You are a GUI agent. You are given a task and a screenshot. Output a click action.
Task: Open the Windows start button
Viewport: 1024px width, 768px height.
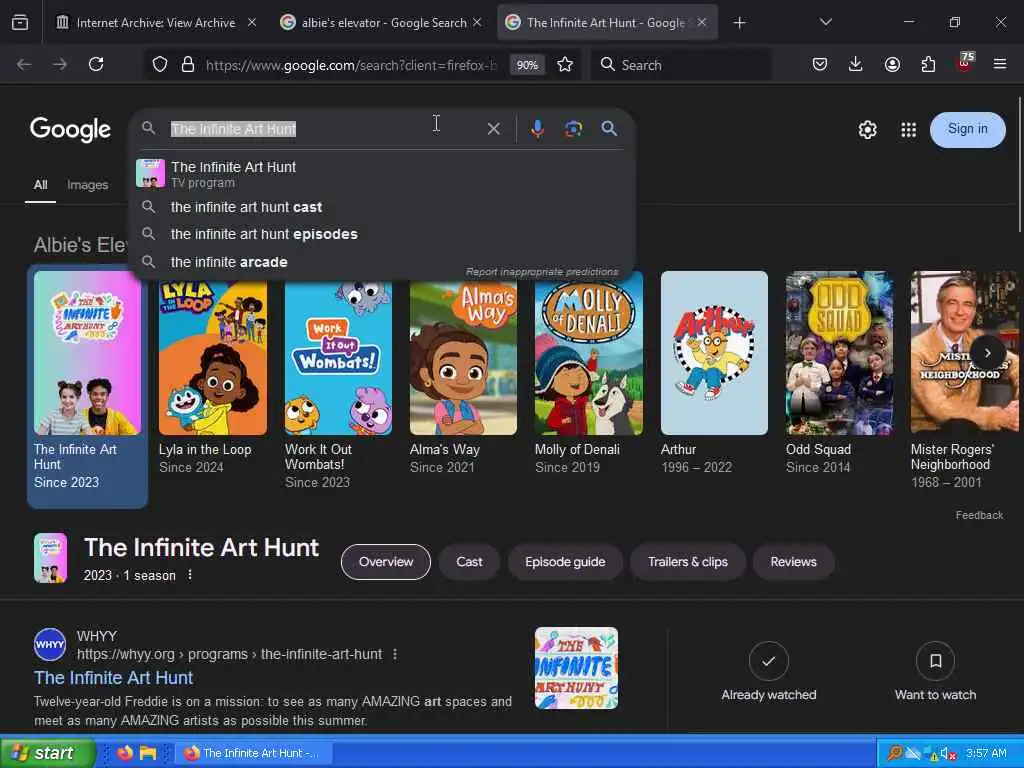[x=48, y=753]
